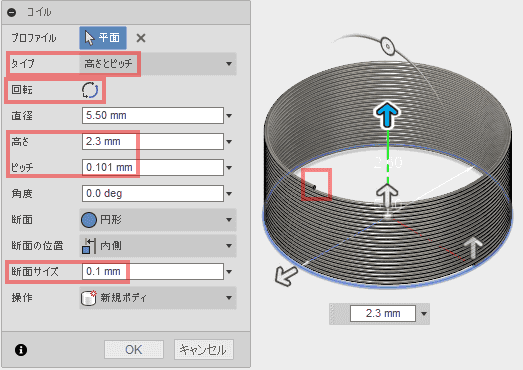This screenshot has height=370, width=523.
Task: Click the 円形 blue circle section icon
Action: pos(89,220)
